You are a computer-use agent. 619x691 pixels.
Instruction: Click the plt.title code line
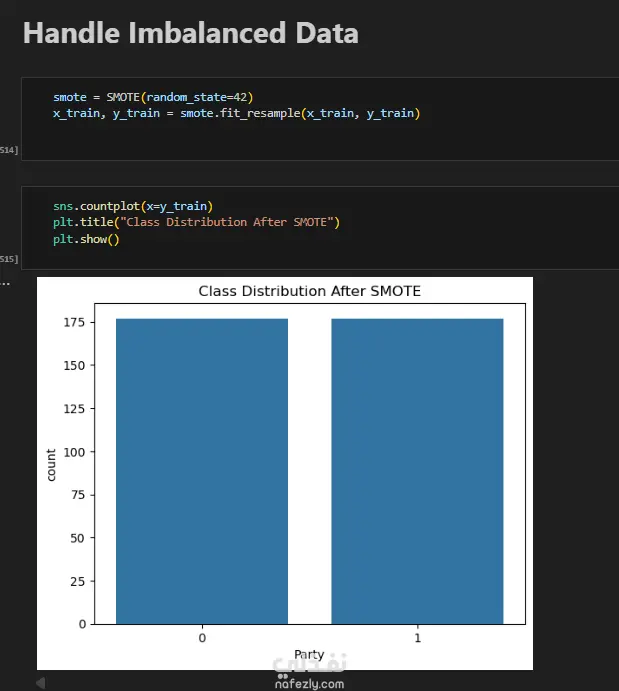click(197, 222)
